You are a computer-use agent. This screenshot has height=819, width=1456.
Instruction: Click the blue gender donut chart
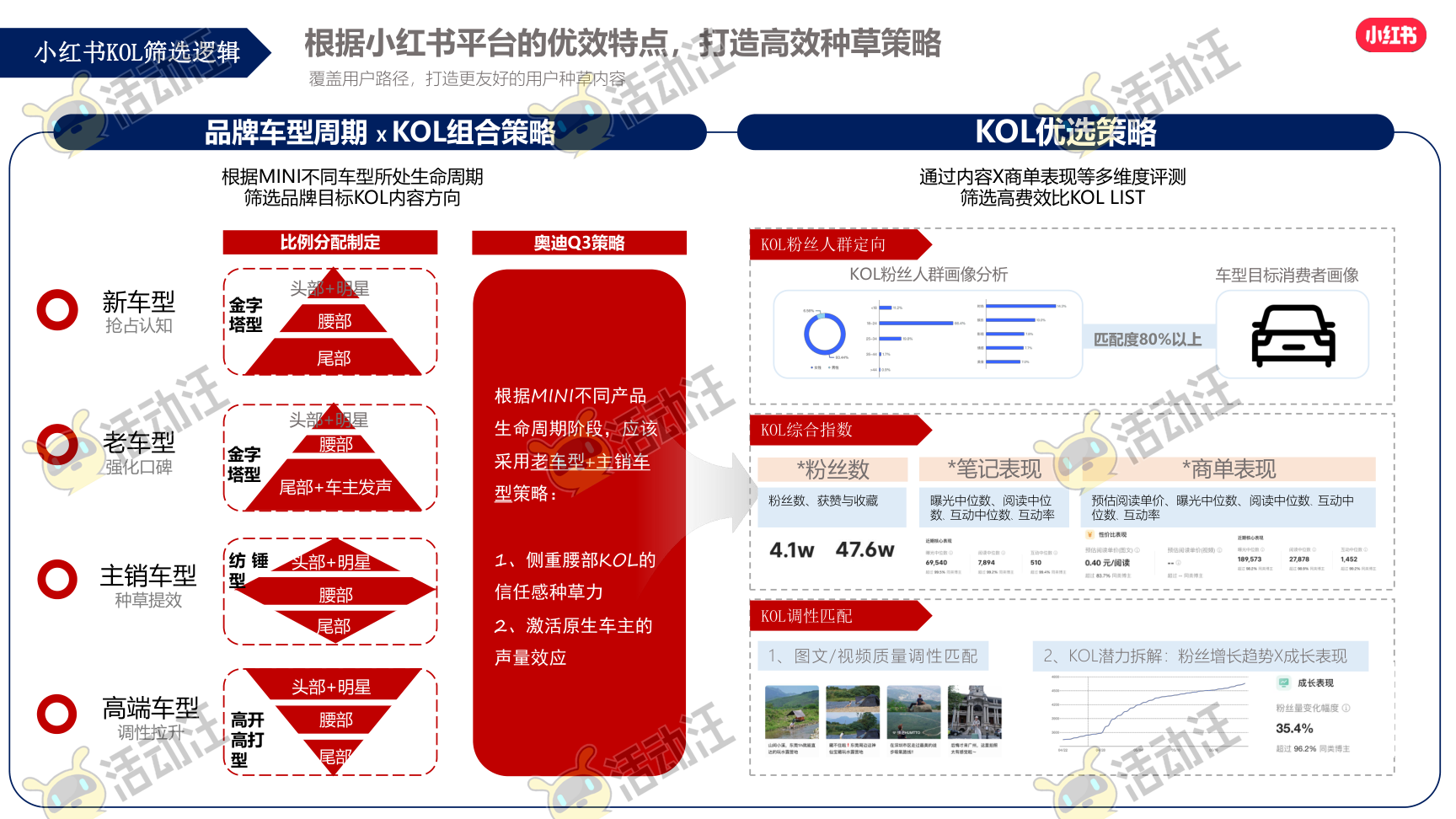[x=825, y=335]
